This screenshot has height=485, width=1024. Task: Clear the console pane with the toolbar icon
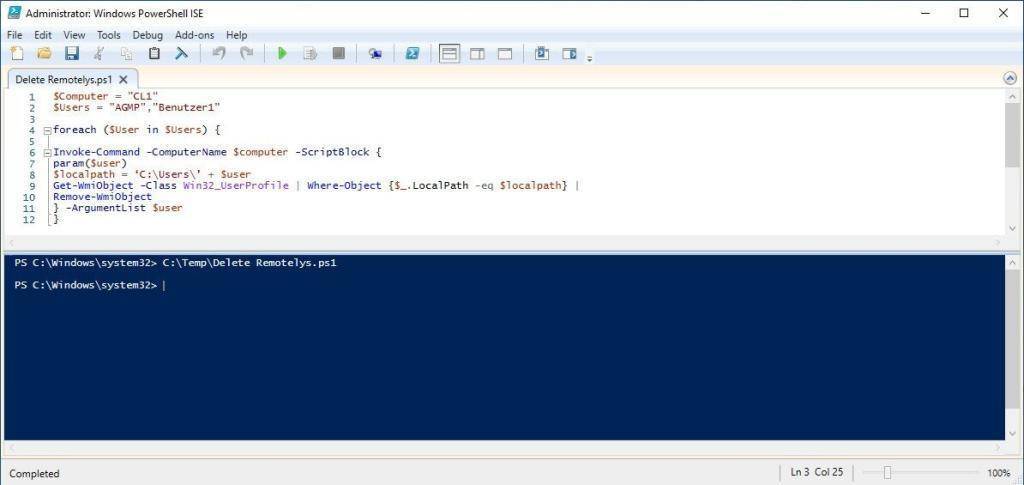coord(181,54)
